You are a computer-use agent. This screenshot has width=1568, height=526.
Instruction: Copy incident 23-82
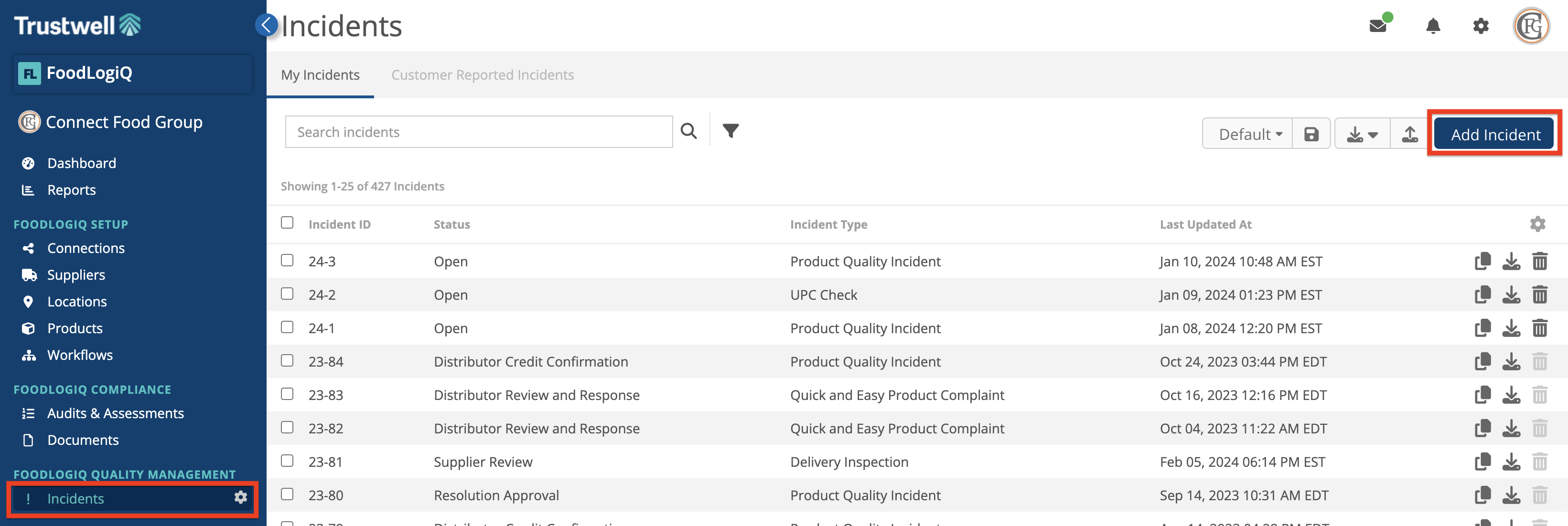[1483, 428]
